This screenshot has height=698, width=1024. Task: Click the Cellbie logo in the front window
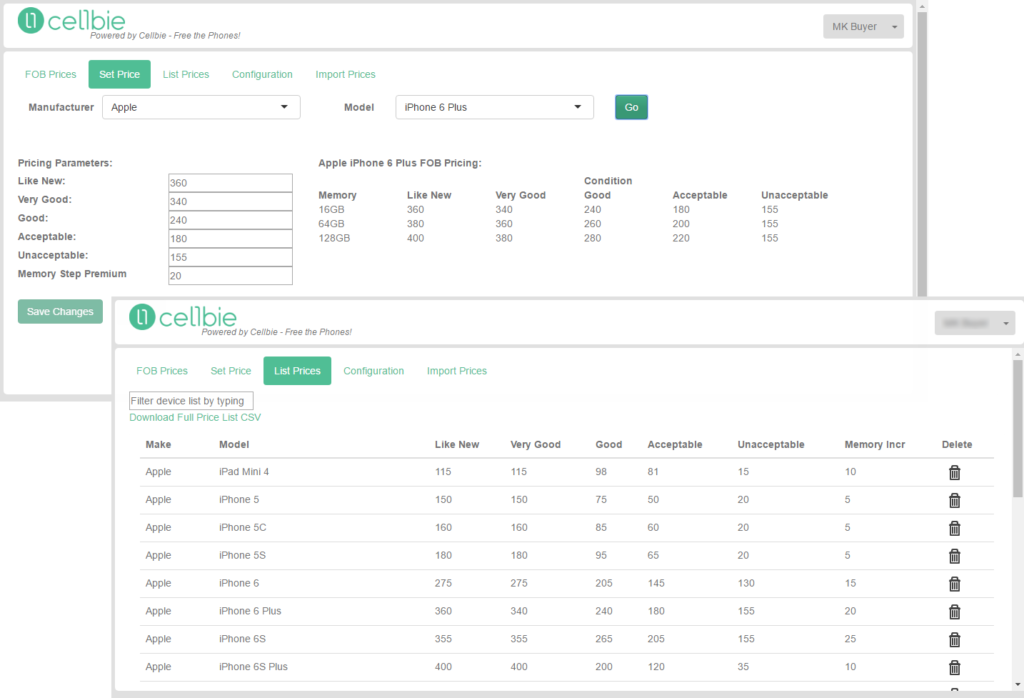tap(183, 317)
